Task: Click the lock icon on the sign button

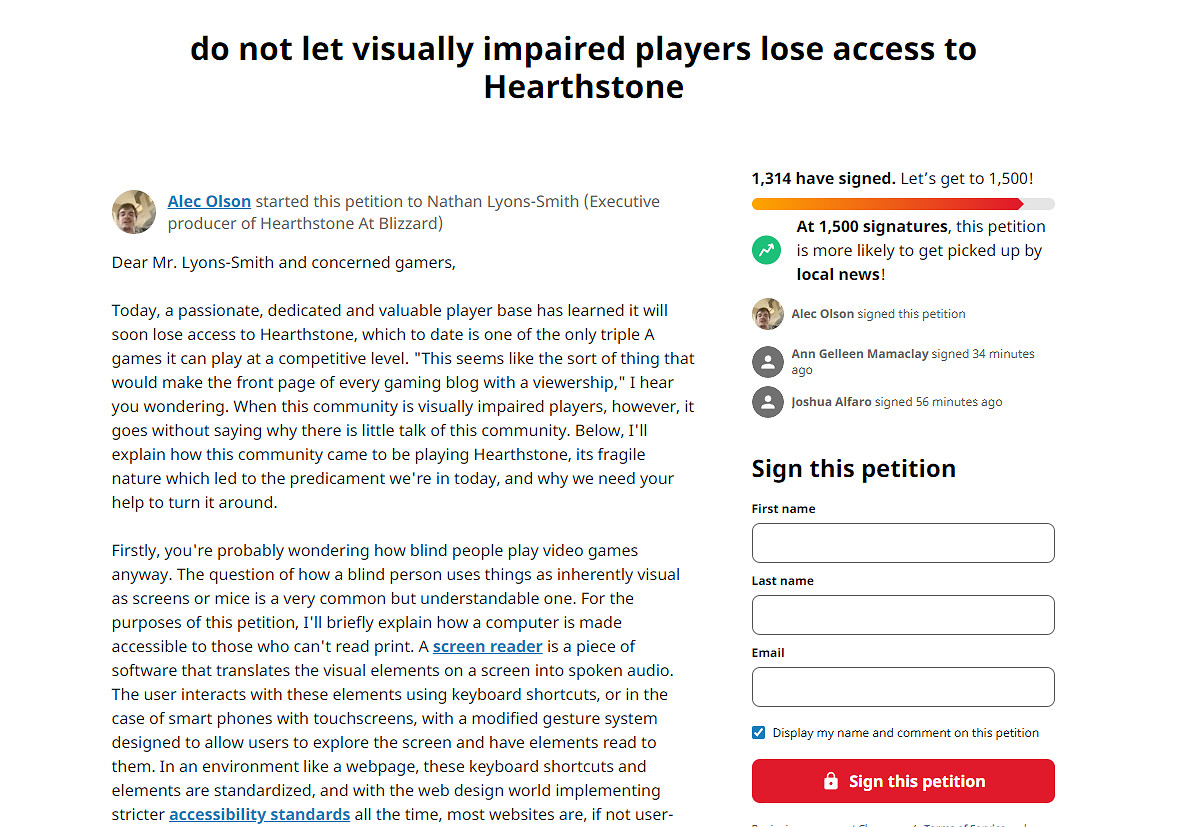Action: [830, 781]
